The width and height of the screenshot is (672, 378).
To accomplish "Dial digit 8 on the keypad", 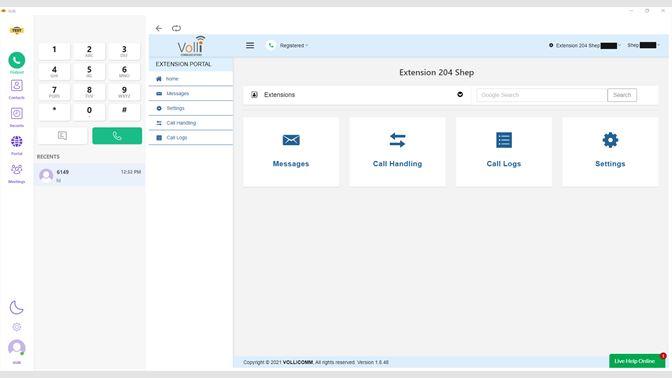I will click(89, 91).
